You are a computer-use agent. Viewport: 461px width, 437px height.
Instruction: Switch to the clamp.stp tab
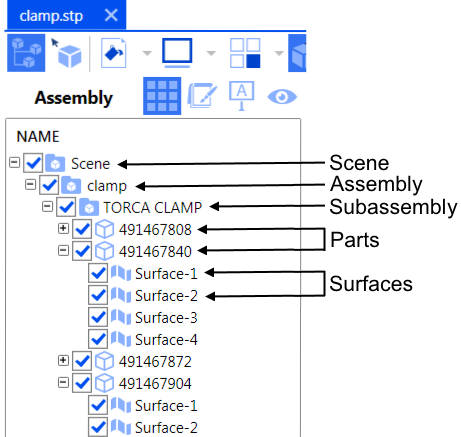tap(51, 16)
